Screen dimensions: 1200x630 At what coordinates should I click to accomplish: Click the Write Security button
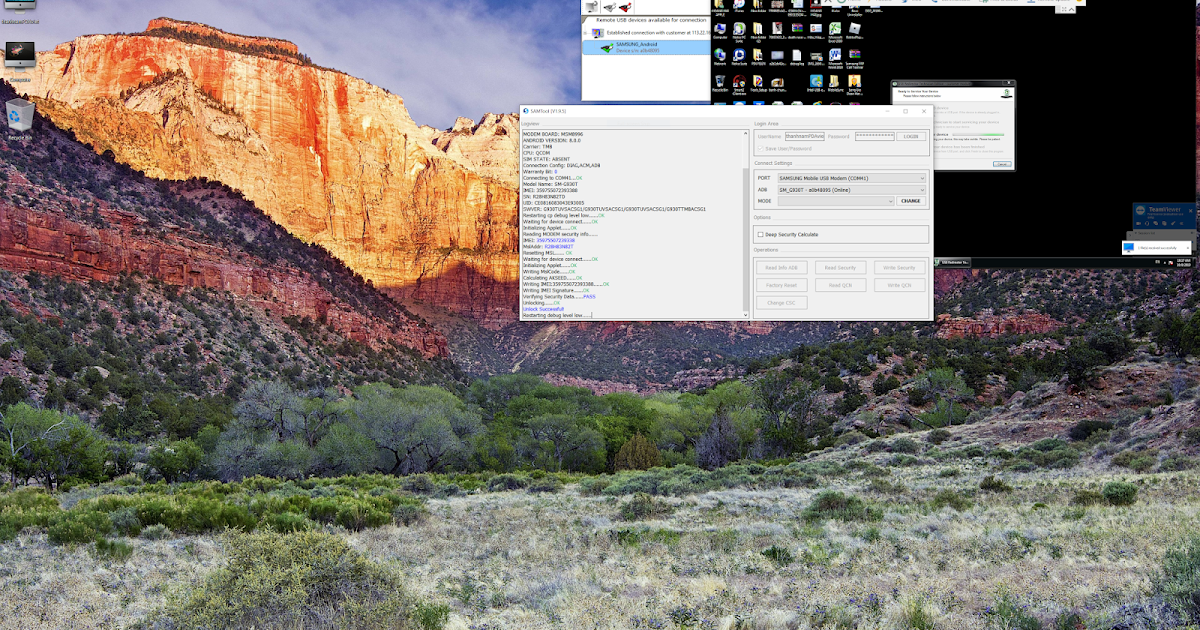pos(900,268)
